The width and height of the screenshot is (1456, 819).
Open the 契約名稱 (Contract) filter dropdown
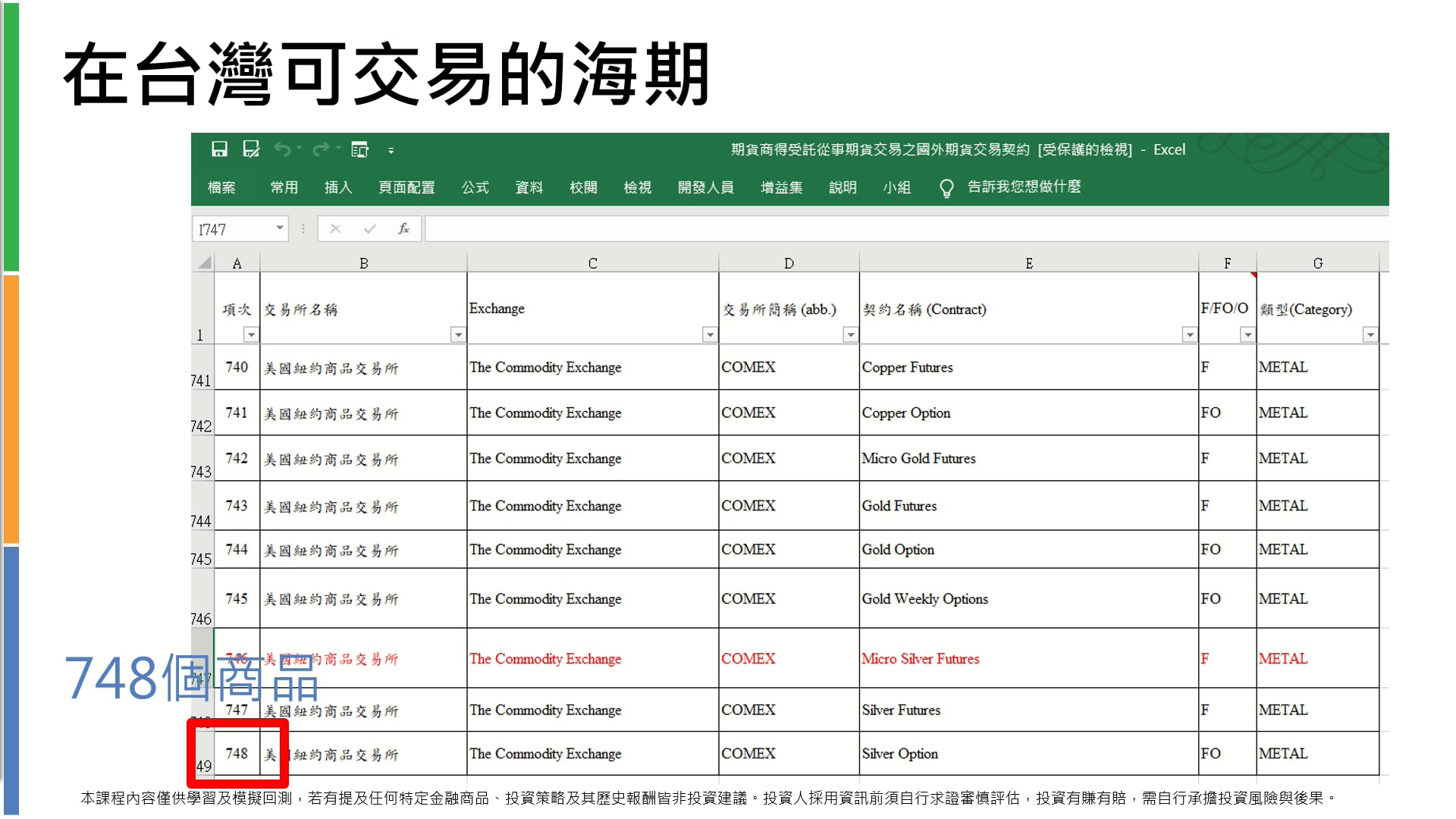pyautogui.click(x=1189, y=334)
